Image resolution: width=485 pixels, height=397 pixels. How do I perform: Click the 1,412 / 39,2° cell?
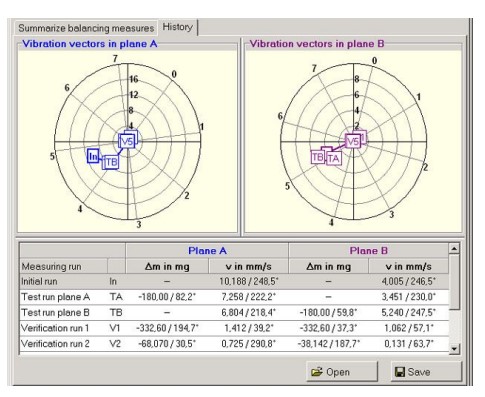[249, 328]
